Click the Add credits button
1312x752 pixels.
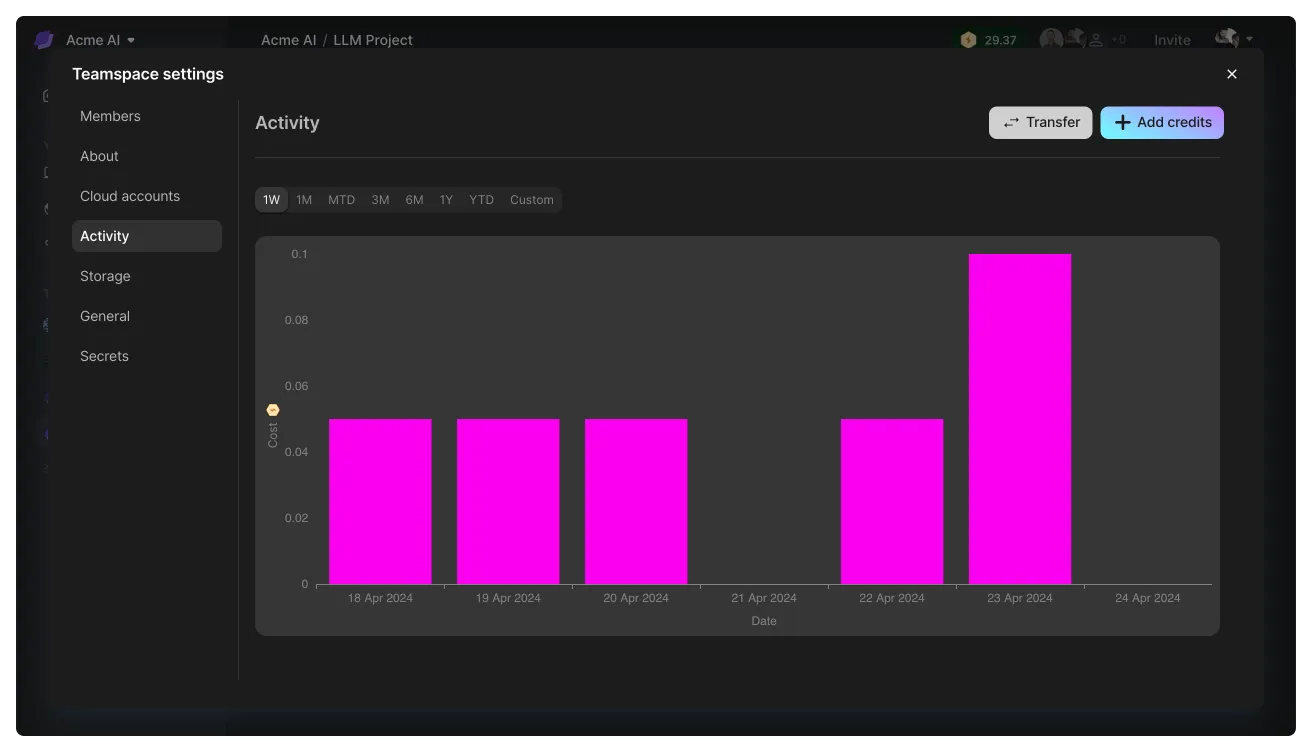click(x=1162, y=122)
